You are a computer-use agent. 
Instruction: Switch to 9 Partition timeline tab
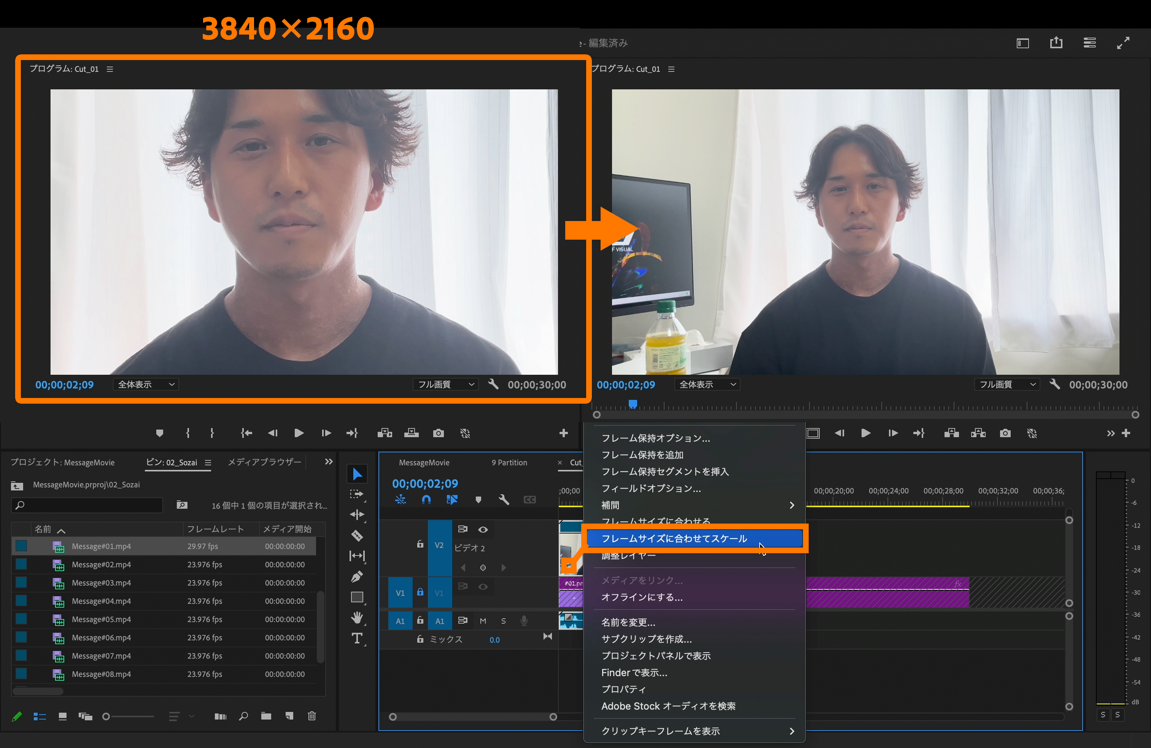509,463
